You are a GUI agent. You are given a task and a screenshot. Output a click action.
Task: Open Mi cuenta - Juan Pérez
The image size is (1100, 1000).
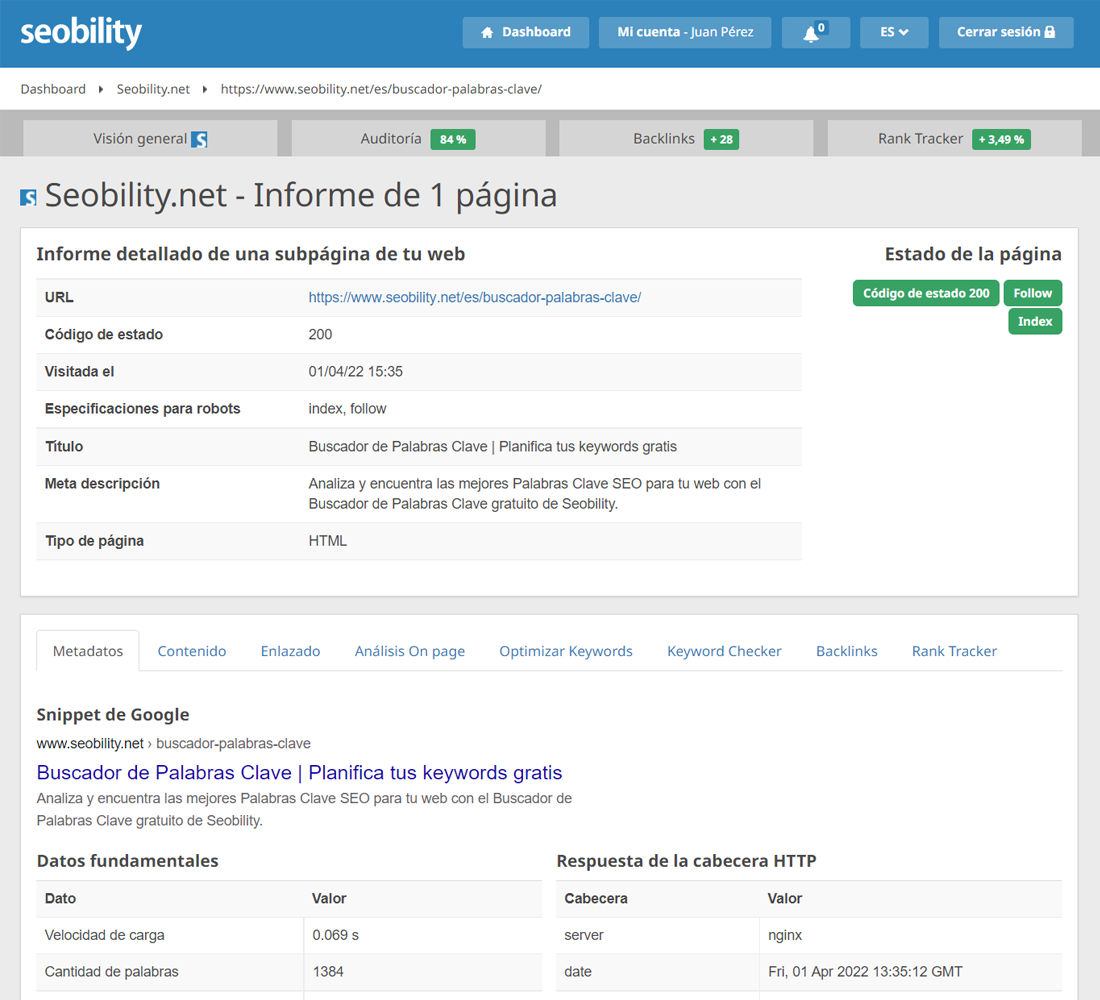click(685, 32)
